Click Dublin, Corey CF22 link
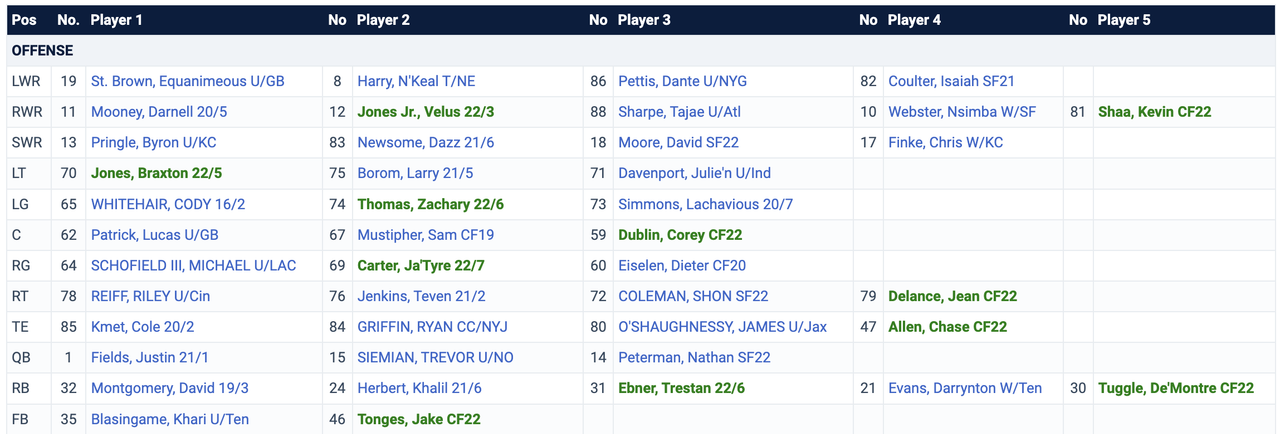The width and height of the screenshot is (1280, 434). (680, 235)
